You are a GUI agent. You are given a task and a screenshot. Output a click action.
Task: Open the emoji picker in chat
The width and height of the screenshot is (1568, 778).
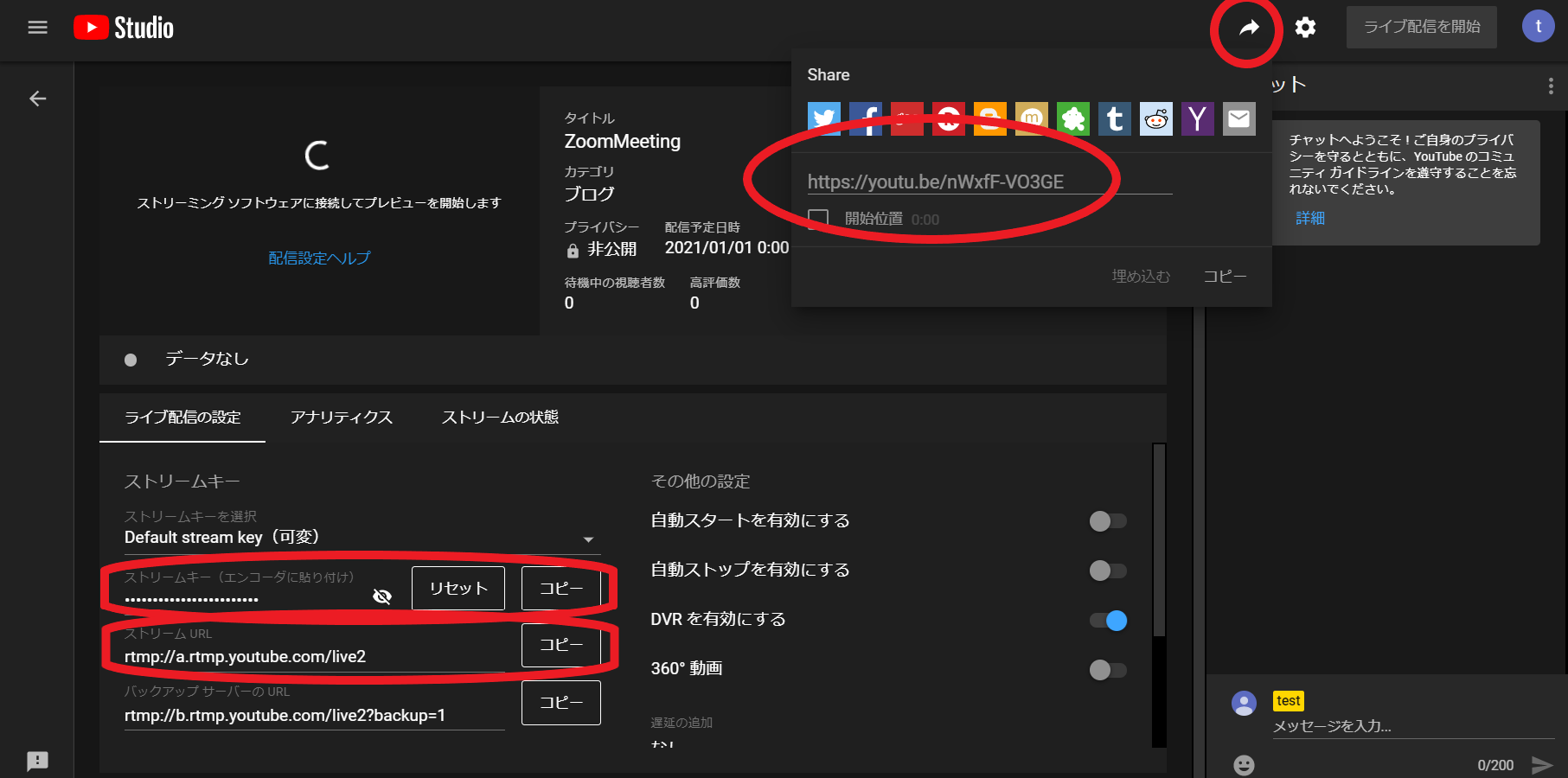point(1244,765)
